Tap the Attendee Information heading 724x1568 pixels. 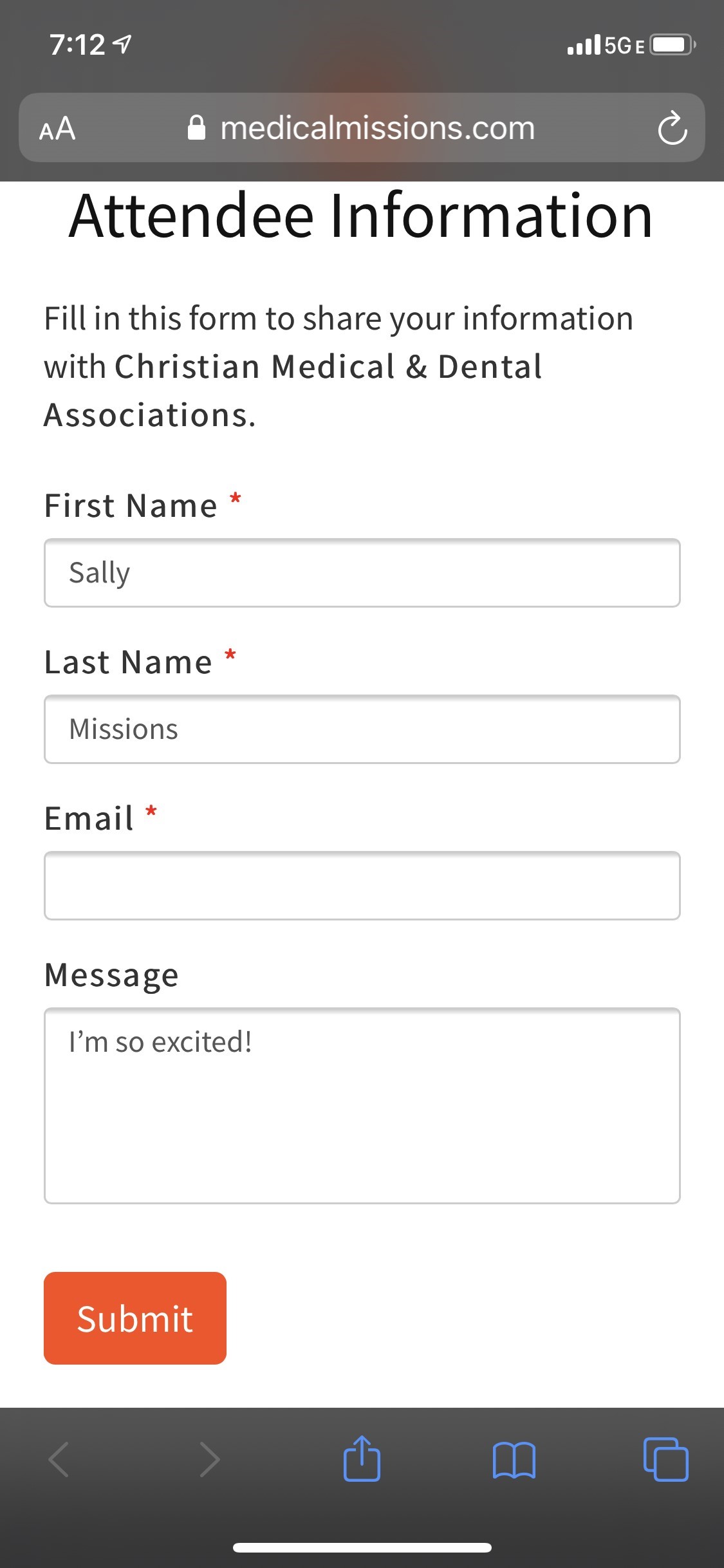tap(360, 216)
